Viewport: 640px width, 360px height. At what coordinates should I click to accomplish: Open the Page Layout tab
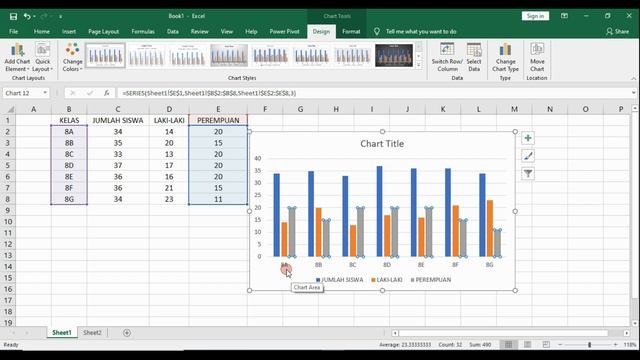(104, 31)
